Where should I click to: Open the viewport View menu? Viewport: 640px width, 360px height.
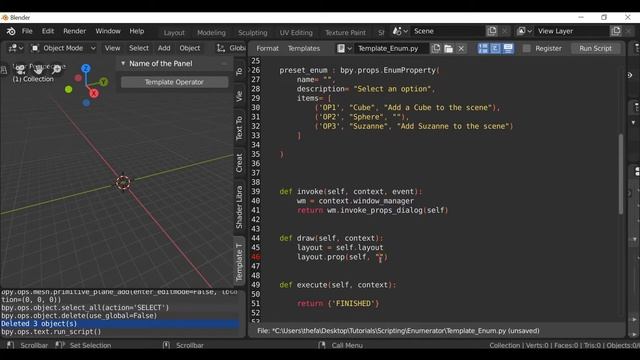pos(112,48)
